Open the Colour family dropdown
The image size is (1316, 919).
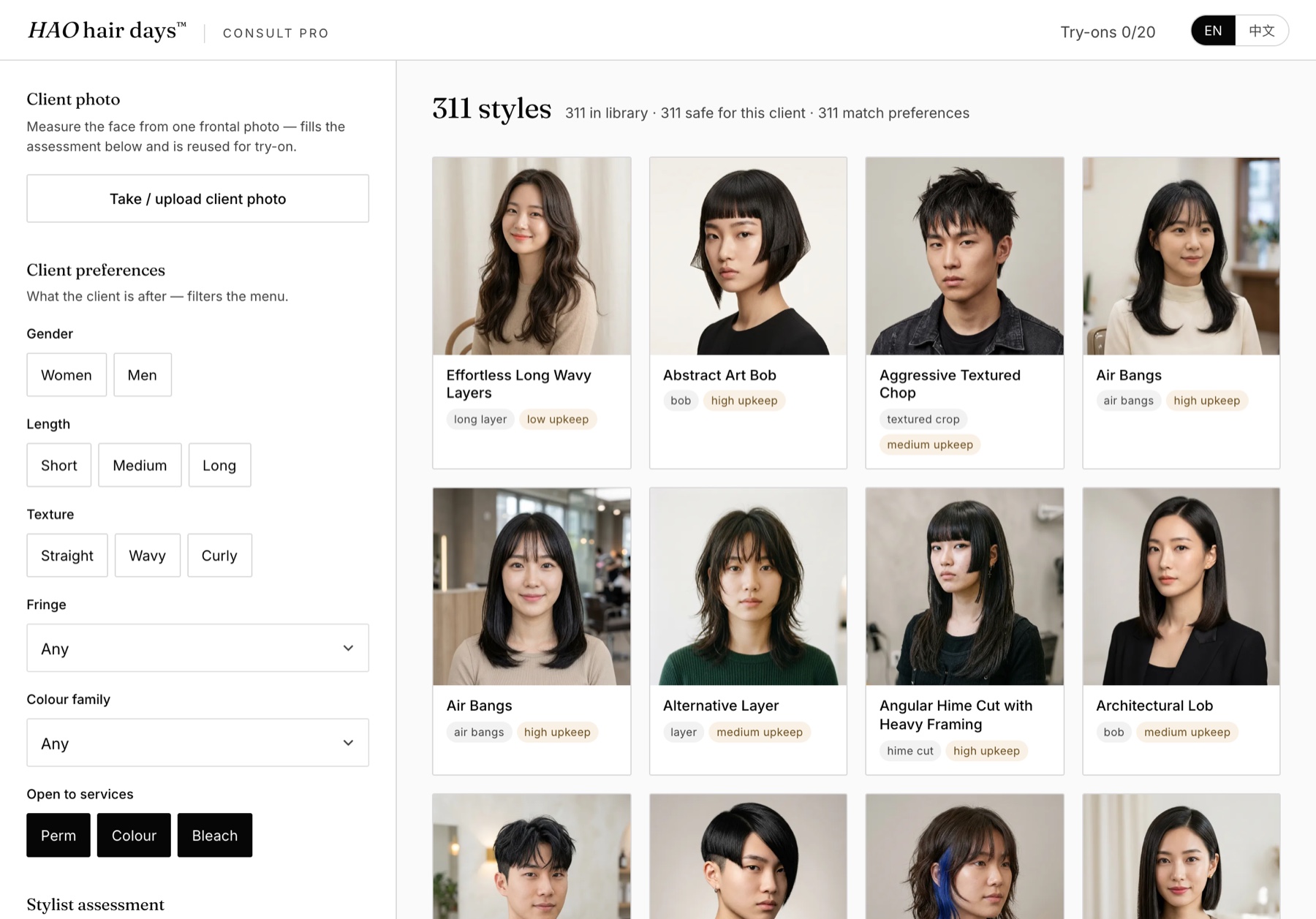[197, 743]
